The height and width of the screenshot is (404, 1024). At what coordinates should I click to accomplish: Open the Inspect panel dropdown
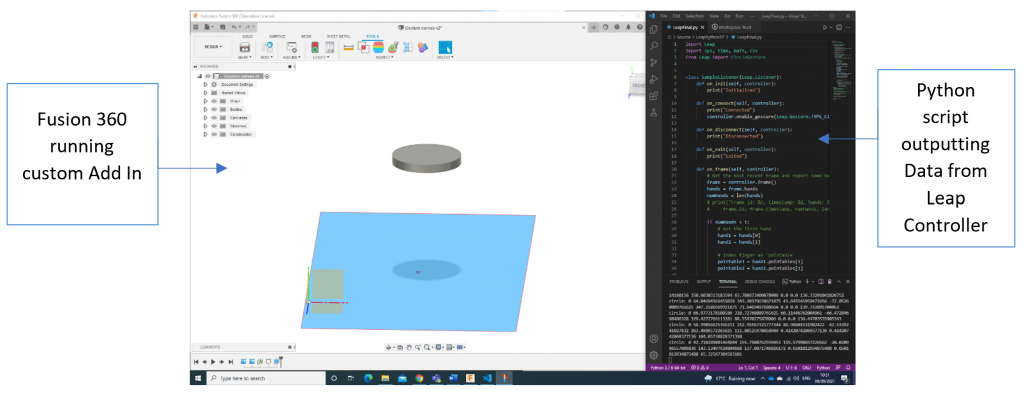383,57
